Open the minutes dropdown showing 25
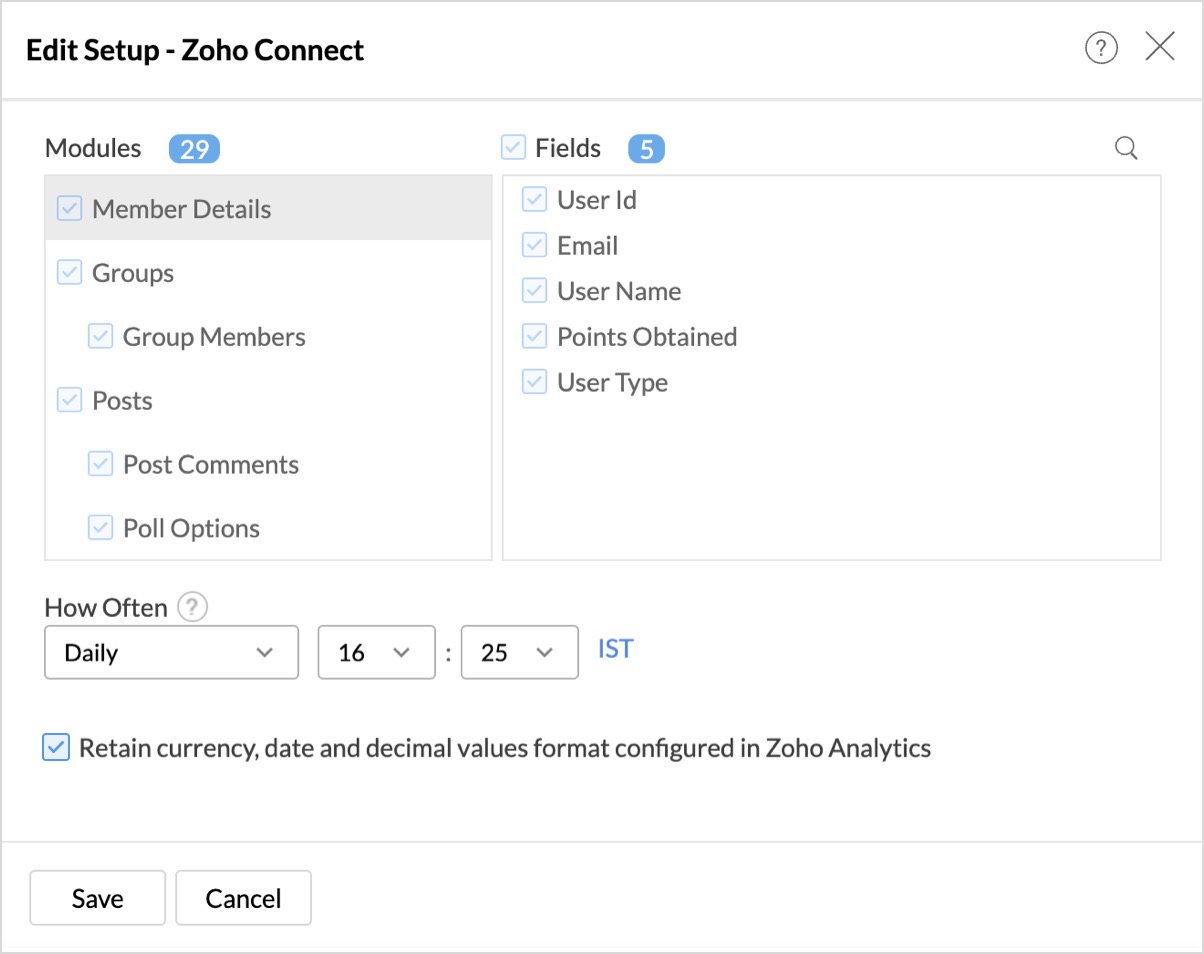The height and width of the screenshot is (954, 1204). [x=519, y=653]
